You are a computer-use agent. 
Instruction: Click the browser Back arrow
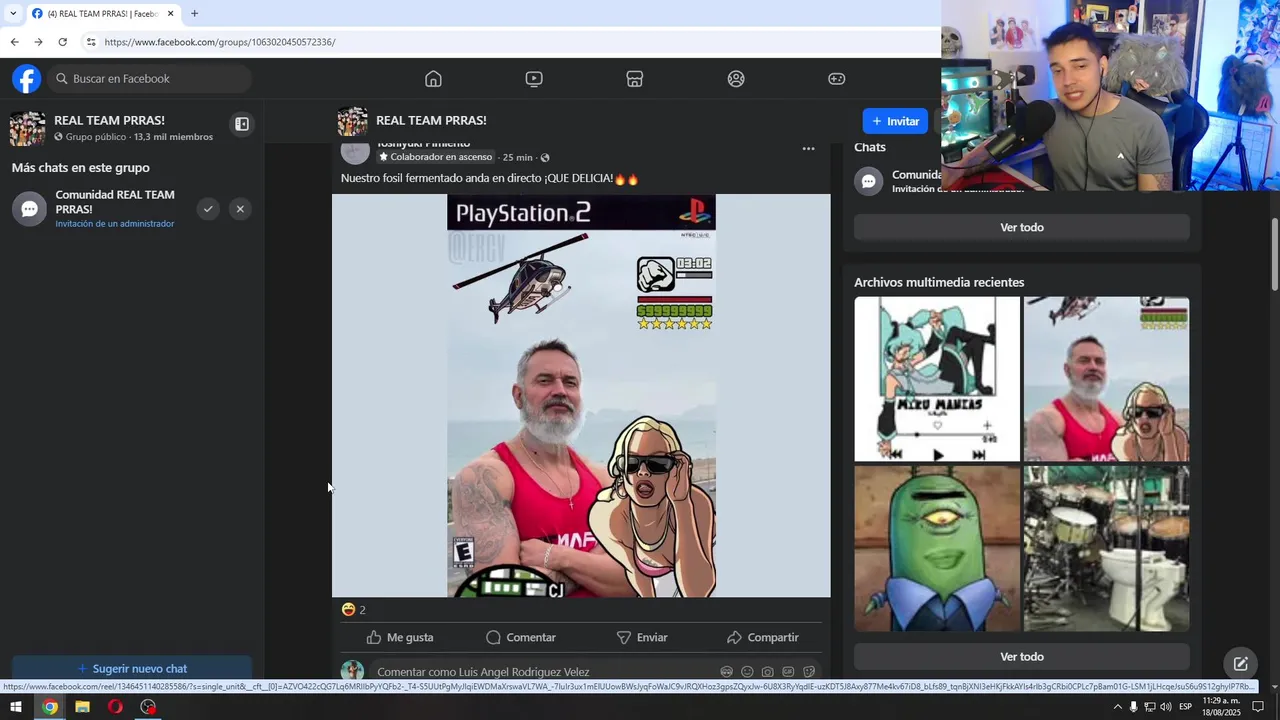click(x=14, y=42)
